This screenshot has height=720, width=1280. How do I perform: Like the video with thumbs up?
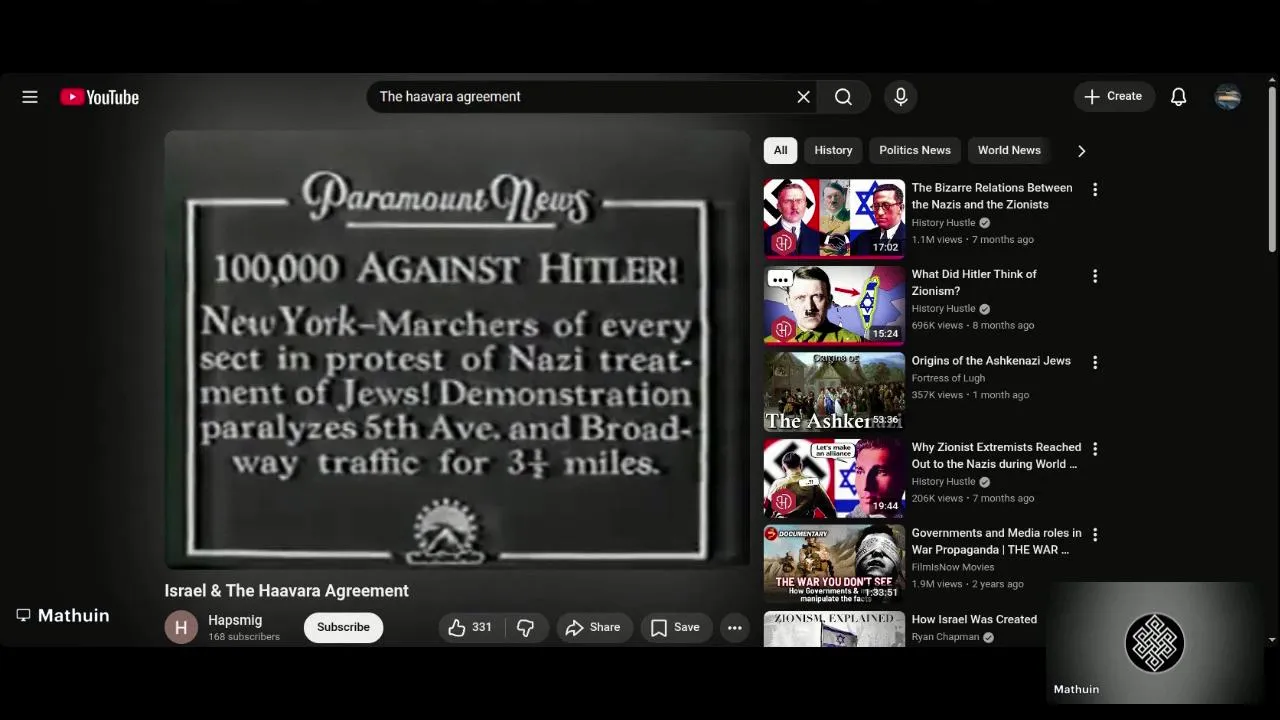coord(470,627)
